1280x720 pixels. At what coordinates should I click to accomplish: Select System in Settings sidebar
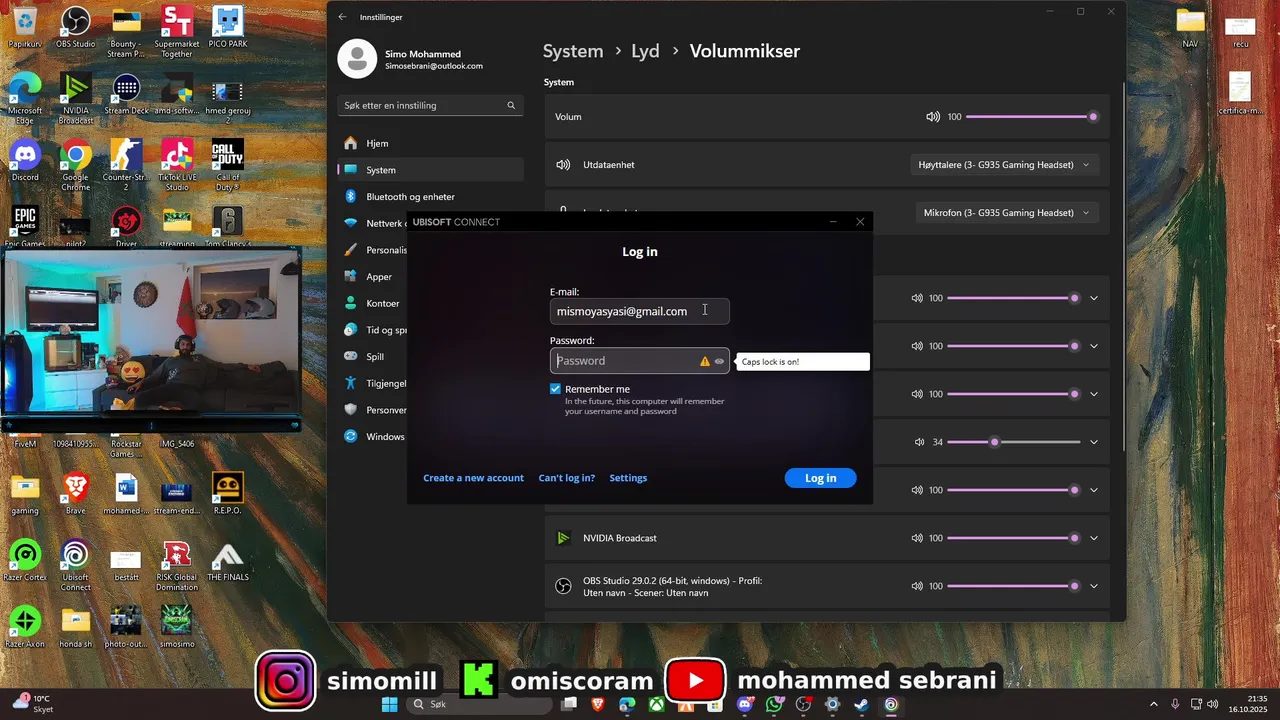tap(430, 170)
